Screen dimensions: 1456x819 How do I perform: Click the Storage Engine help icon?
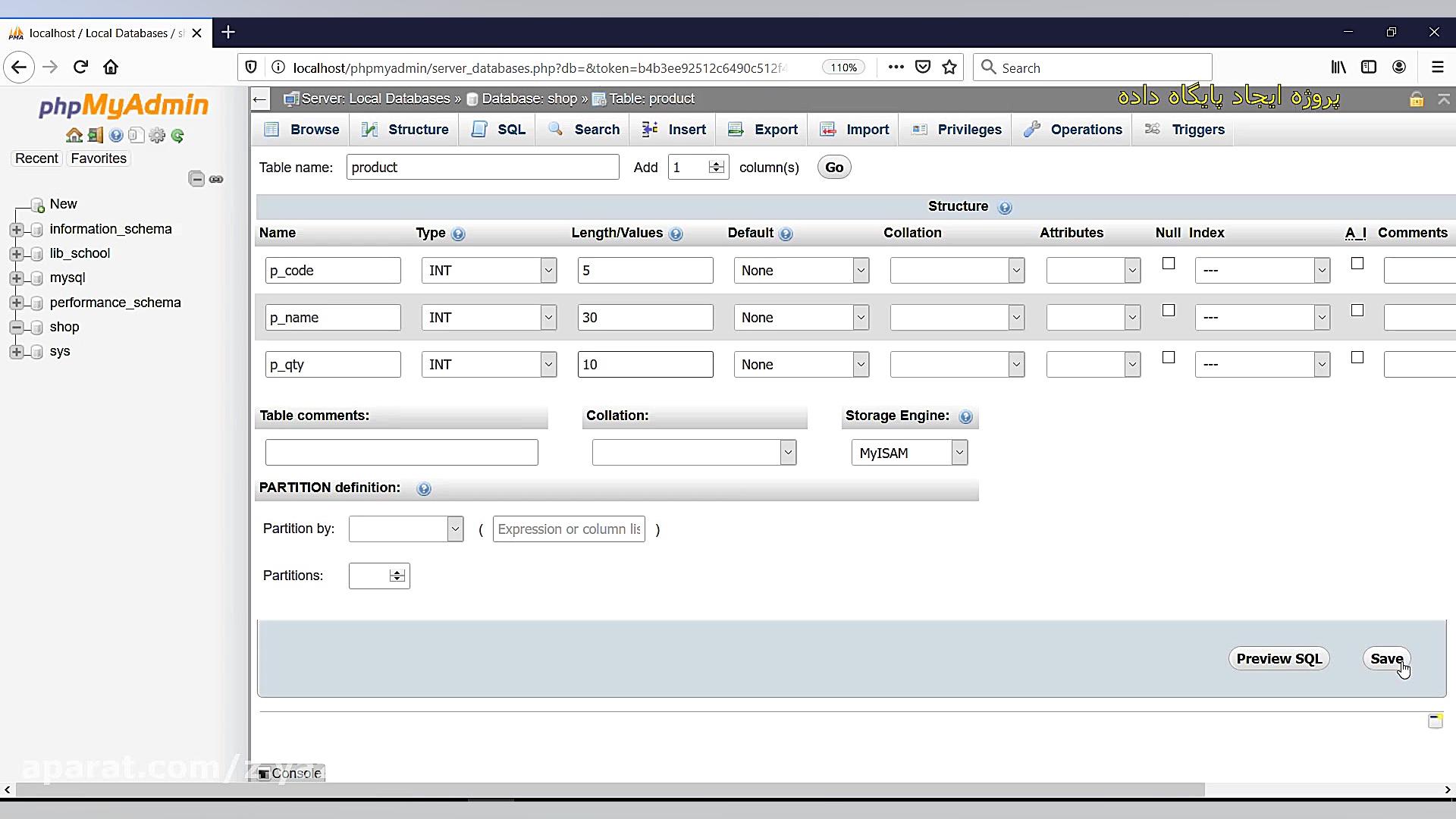tap(965, 417)
